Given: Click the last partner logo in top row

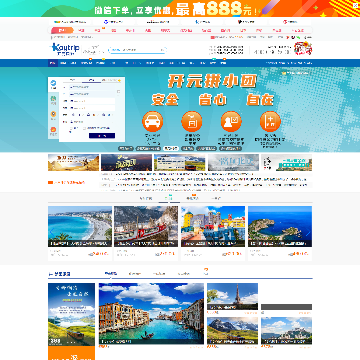Looking at the screenshot, I should pyautogui.click(x=290, y=22).
